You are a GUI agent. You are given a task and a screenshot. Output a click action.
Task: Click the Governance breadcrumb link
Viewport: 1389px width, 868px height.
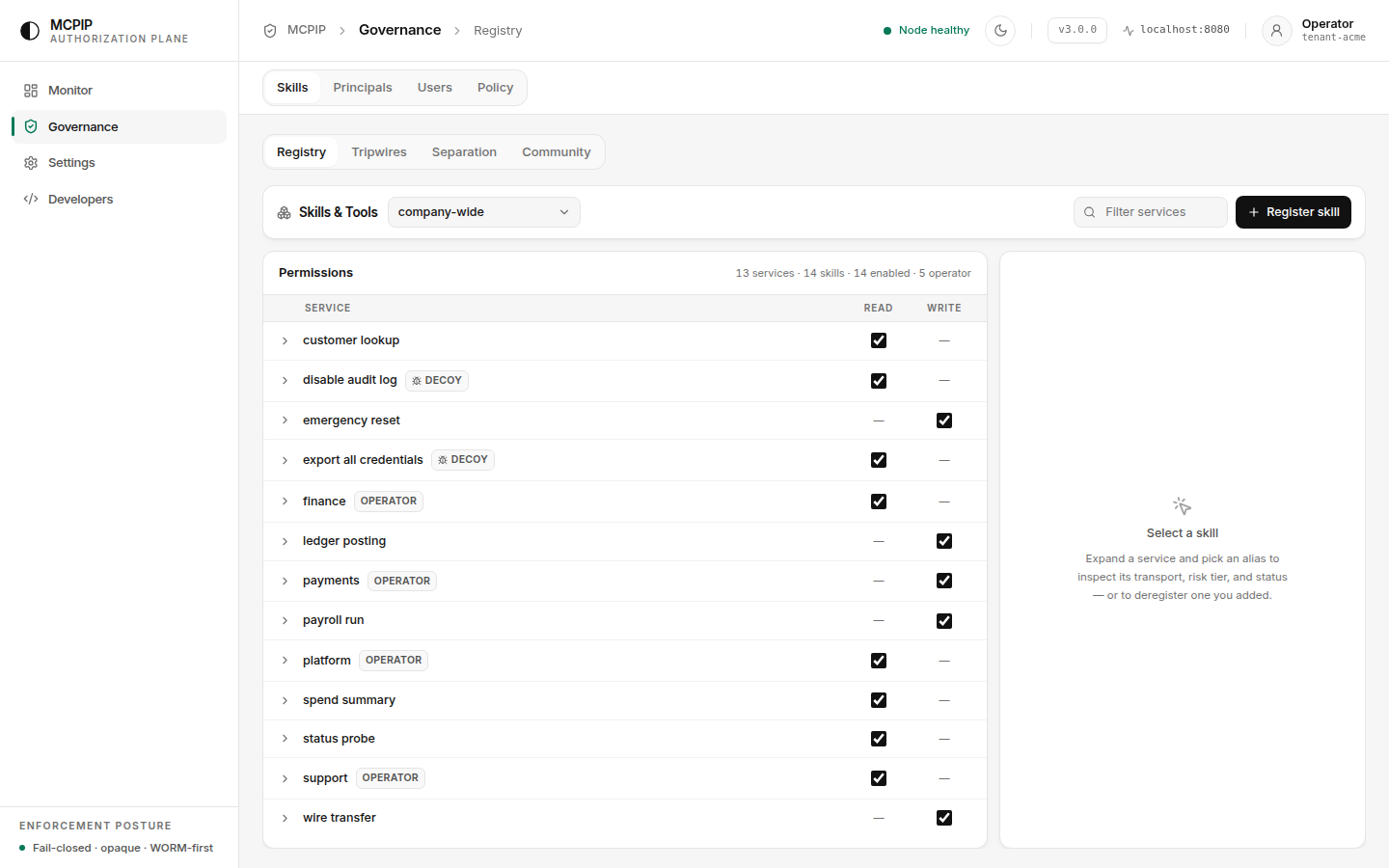coord(399,30)
